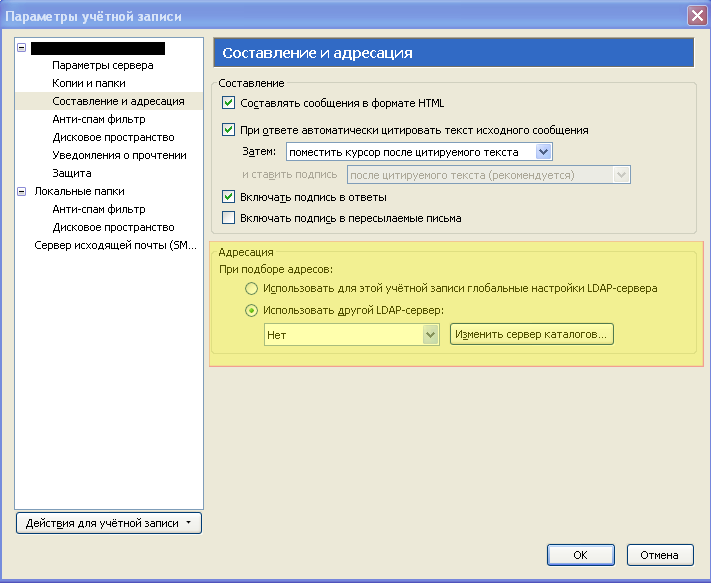Confirm the dialog with OK
711x583 pixels.
[x=580, y=555]
